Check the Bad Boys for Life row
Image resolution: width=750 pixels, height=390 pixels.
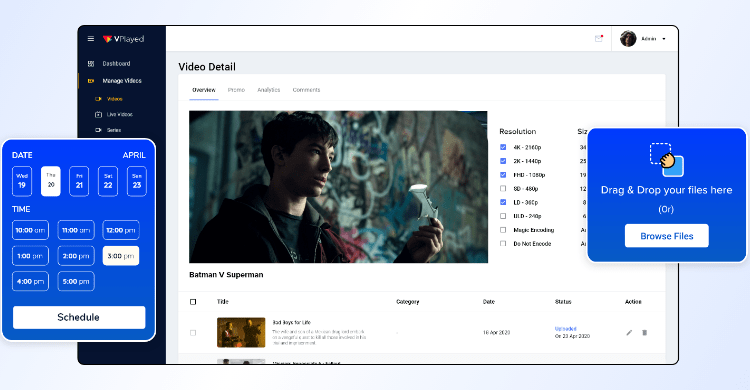click(193, 333)
